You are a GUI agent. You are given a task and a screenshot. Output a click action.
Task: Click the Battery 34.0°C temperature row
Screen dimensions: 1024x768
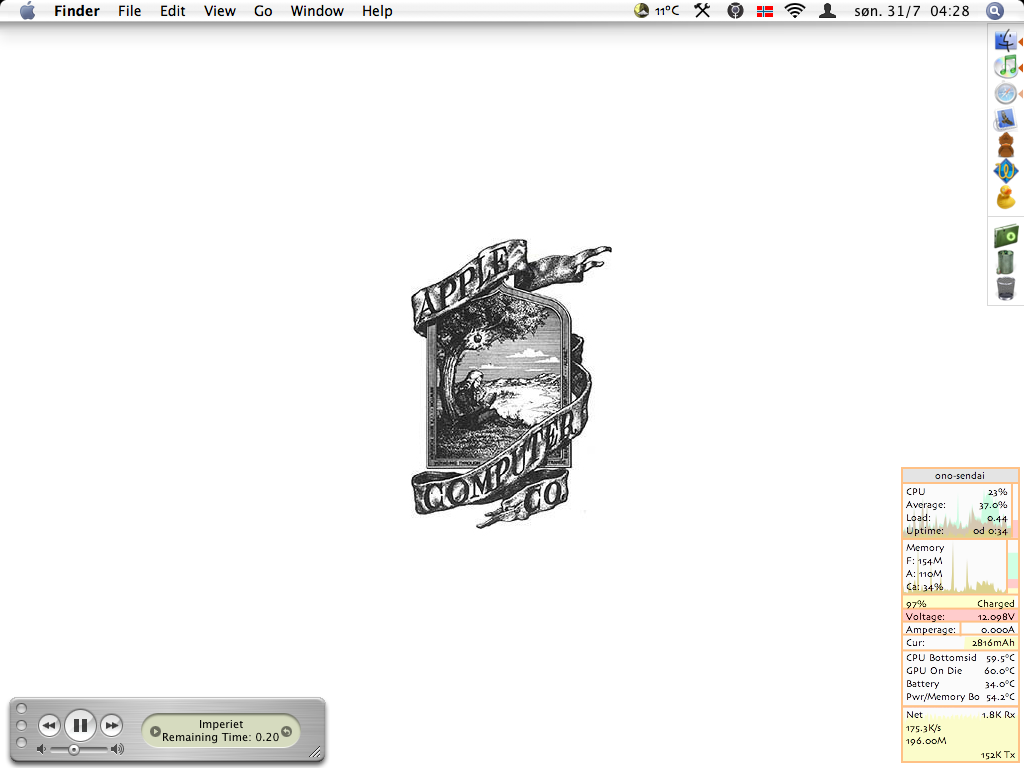(x=960, y=684)
